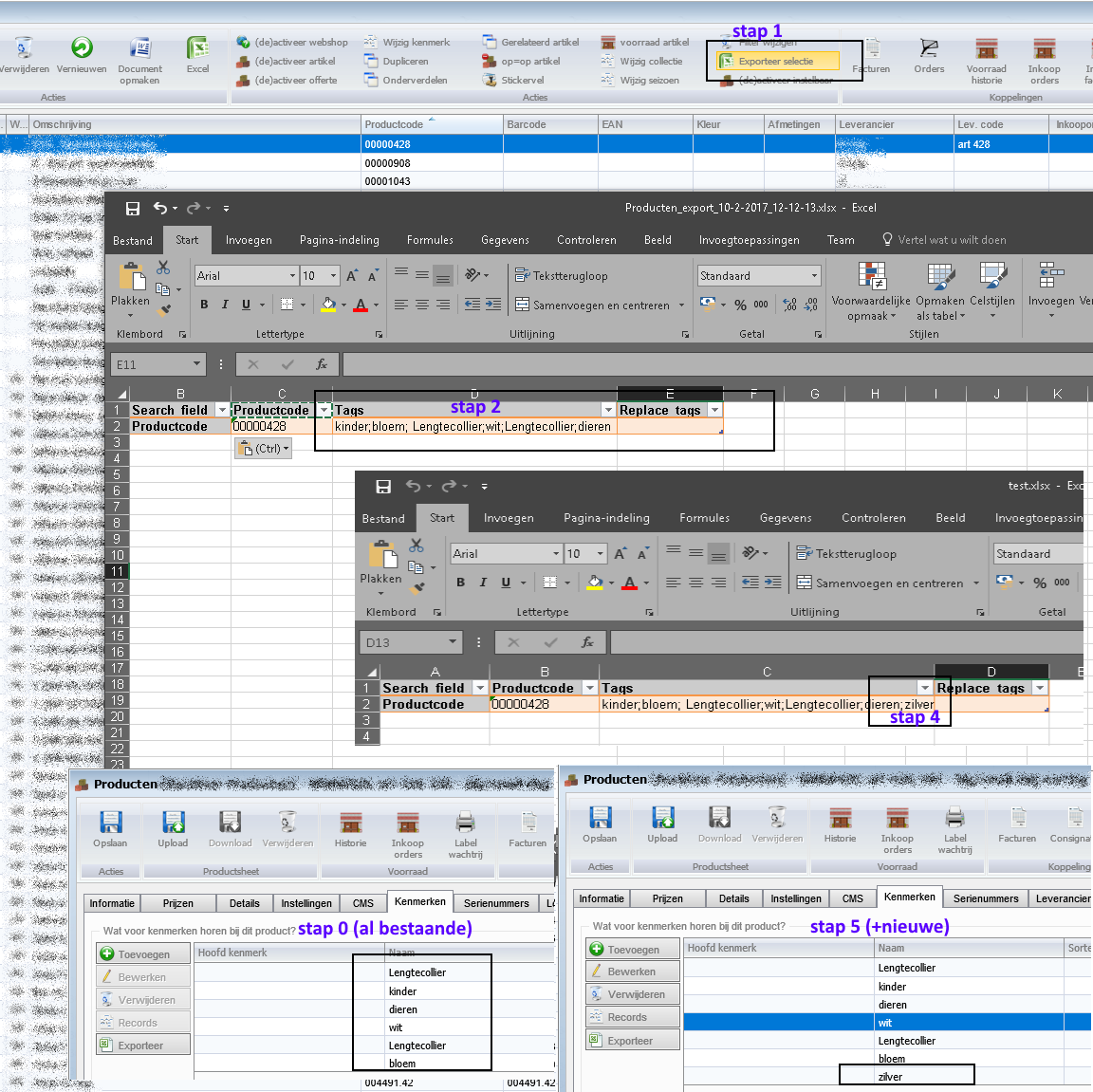
Task: Toggle Tekstterugloop in the test.xlsx ribbon
Action: (x=846, y=554)
